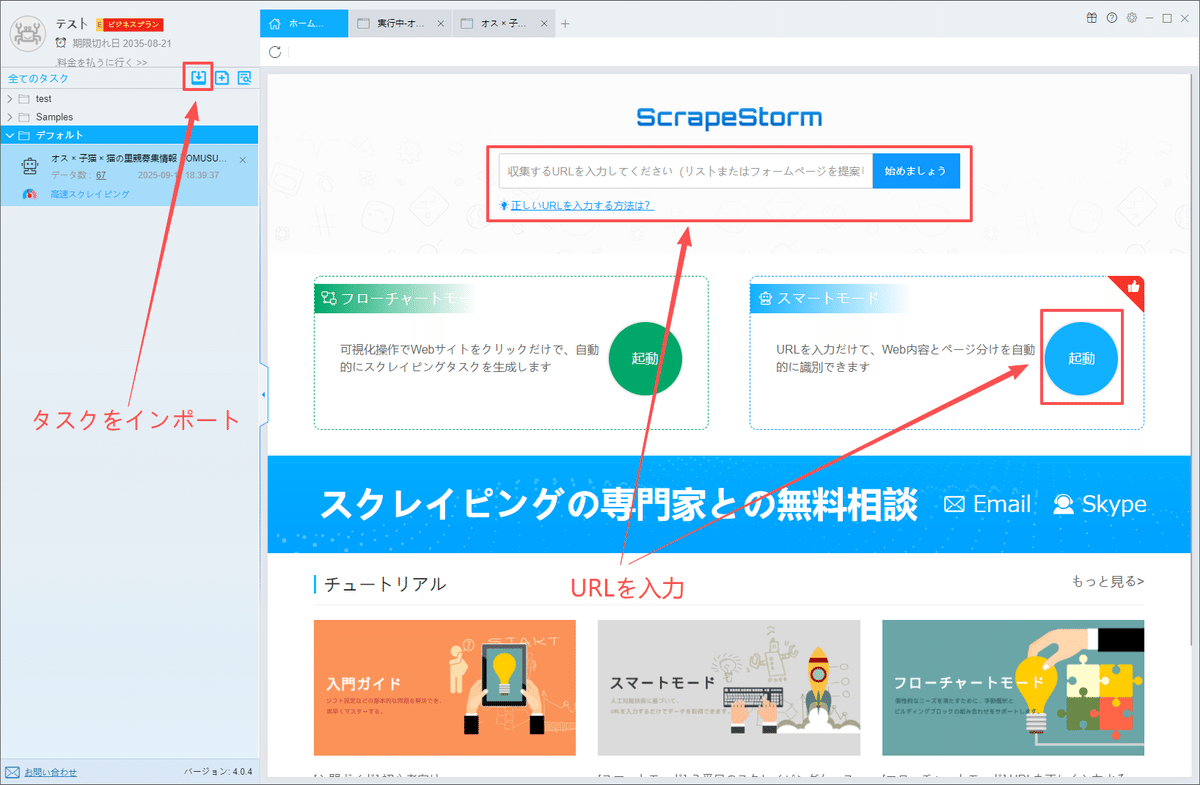Switch to the オス×子 tab
Viewport: 1200px width, 785px height.
pyautogui.click(x=503, y=24)
